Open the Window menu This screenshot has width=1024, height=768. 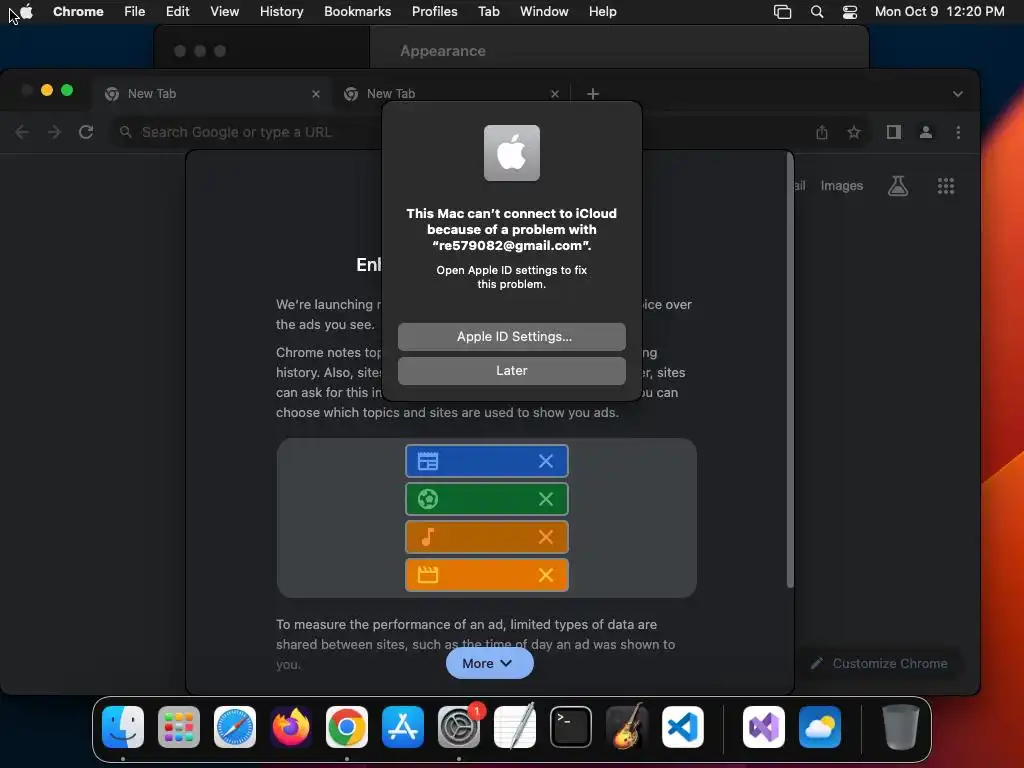544,11
